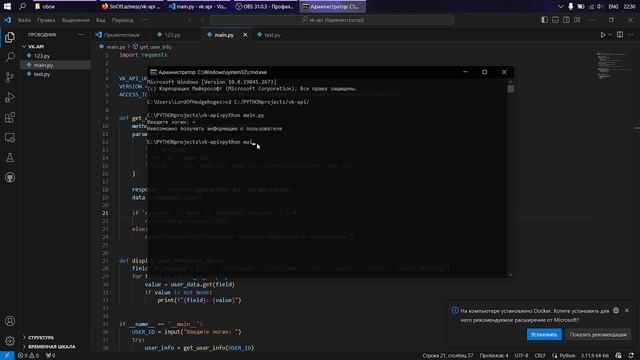Click Установить in the Docker notification

544,334
